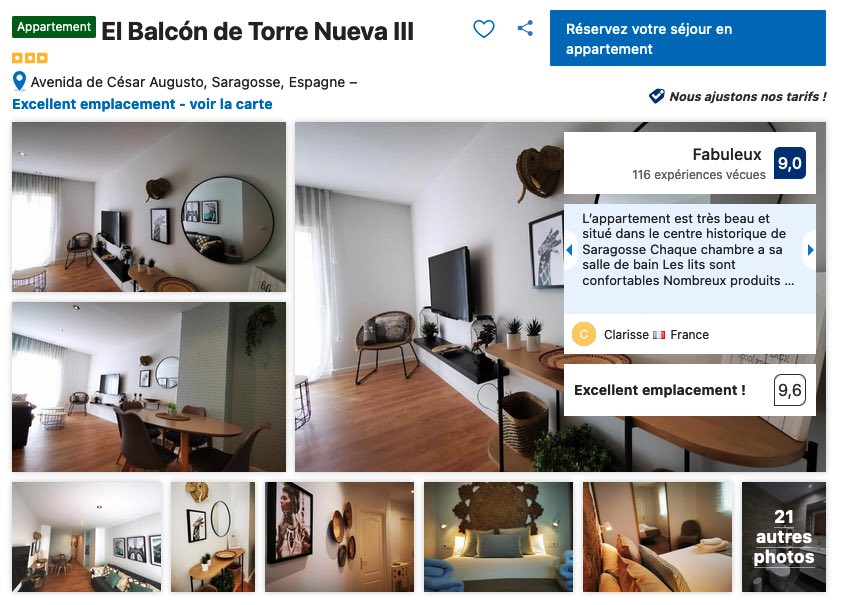Screen dimensions: 841x605
Task: Click Clarisse's yellow avatar circle
Action: (x=584, y=334)
